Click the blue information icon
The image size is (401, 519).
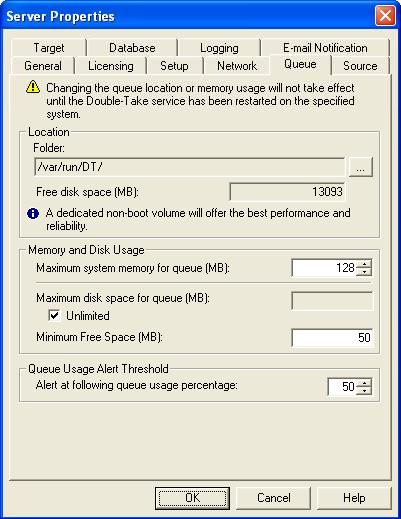pyautogui.click(x=33, y=213)
